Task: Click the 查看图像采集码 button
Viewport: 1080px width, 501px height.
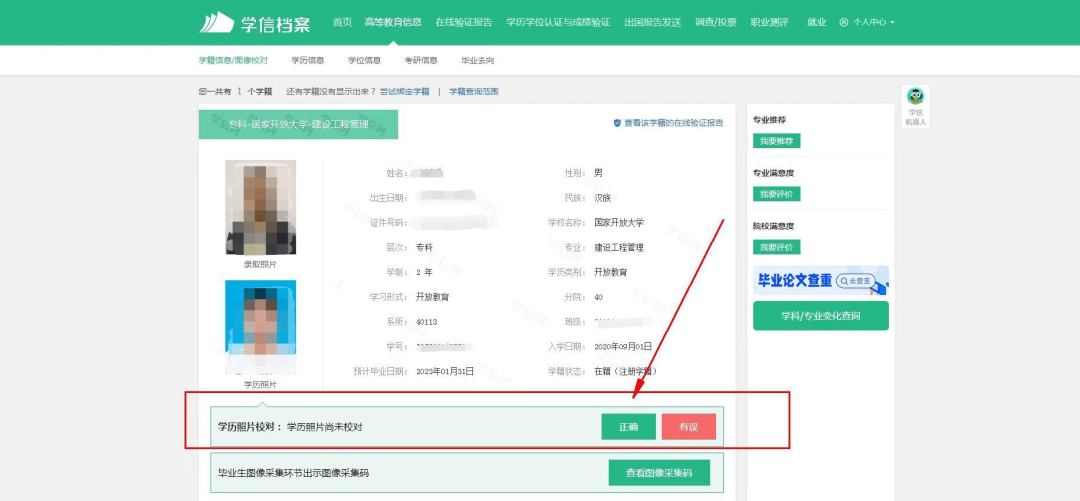Action: (659, 473)
